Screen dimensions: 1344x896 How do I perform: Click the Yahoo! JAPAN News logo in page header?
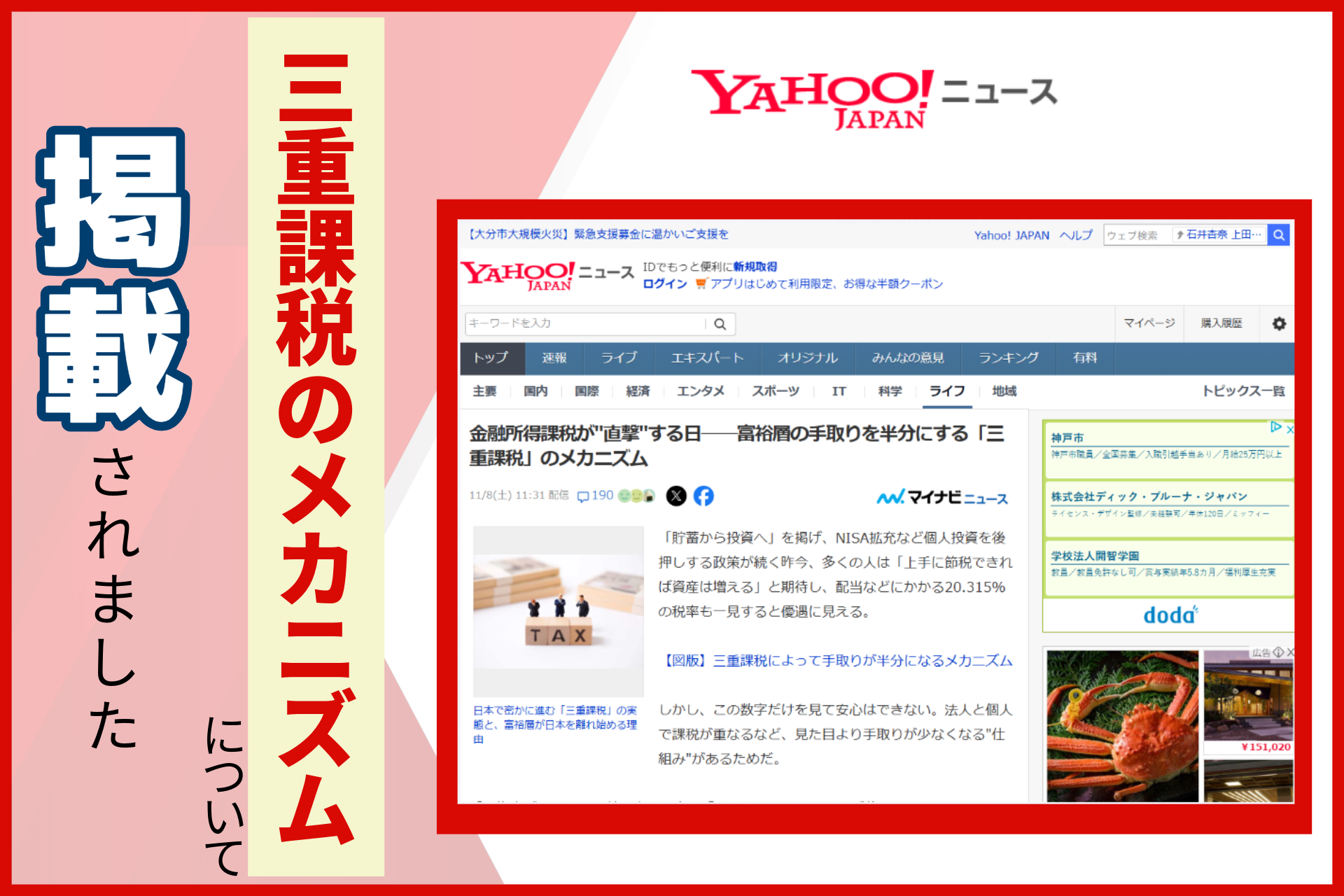tap(546, 275)
